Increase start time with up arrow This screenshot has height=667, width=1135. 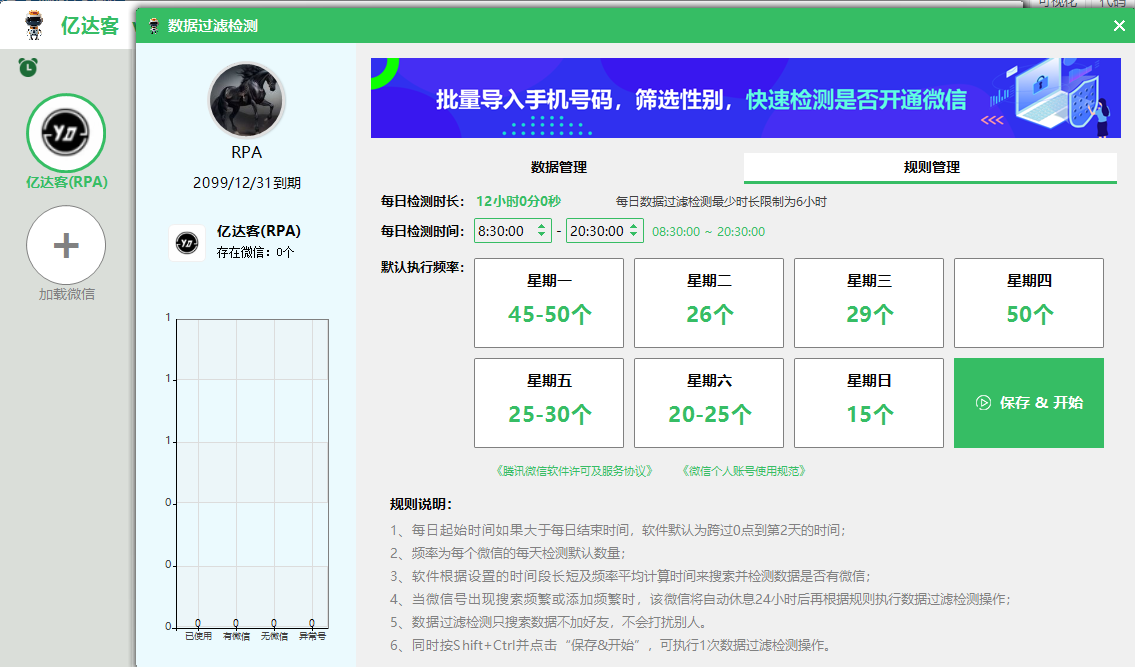click(541, 226)
